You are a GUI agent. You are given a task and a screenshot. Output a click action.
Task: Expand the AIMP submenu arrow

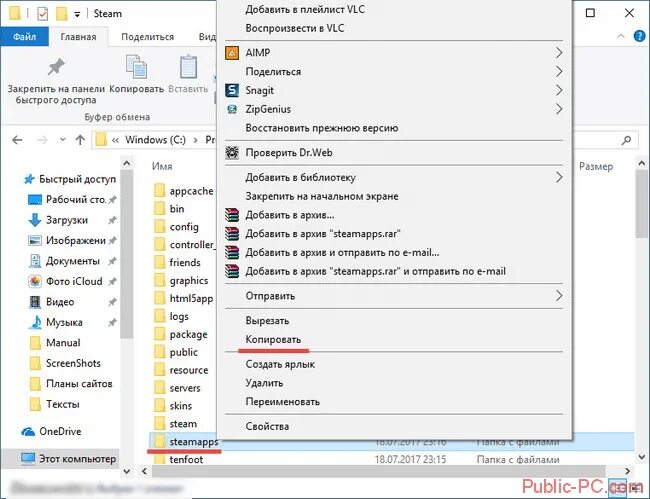(x=559, y=53)
